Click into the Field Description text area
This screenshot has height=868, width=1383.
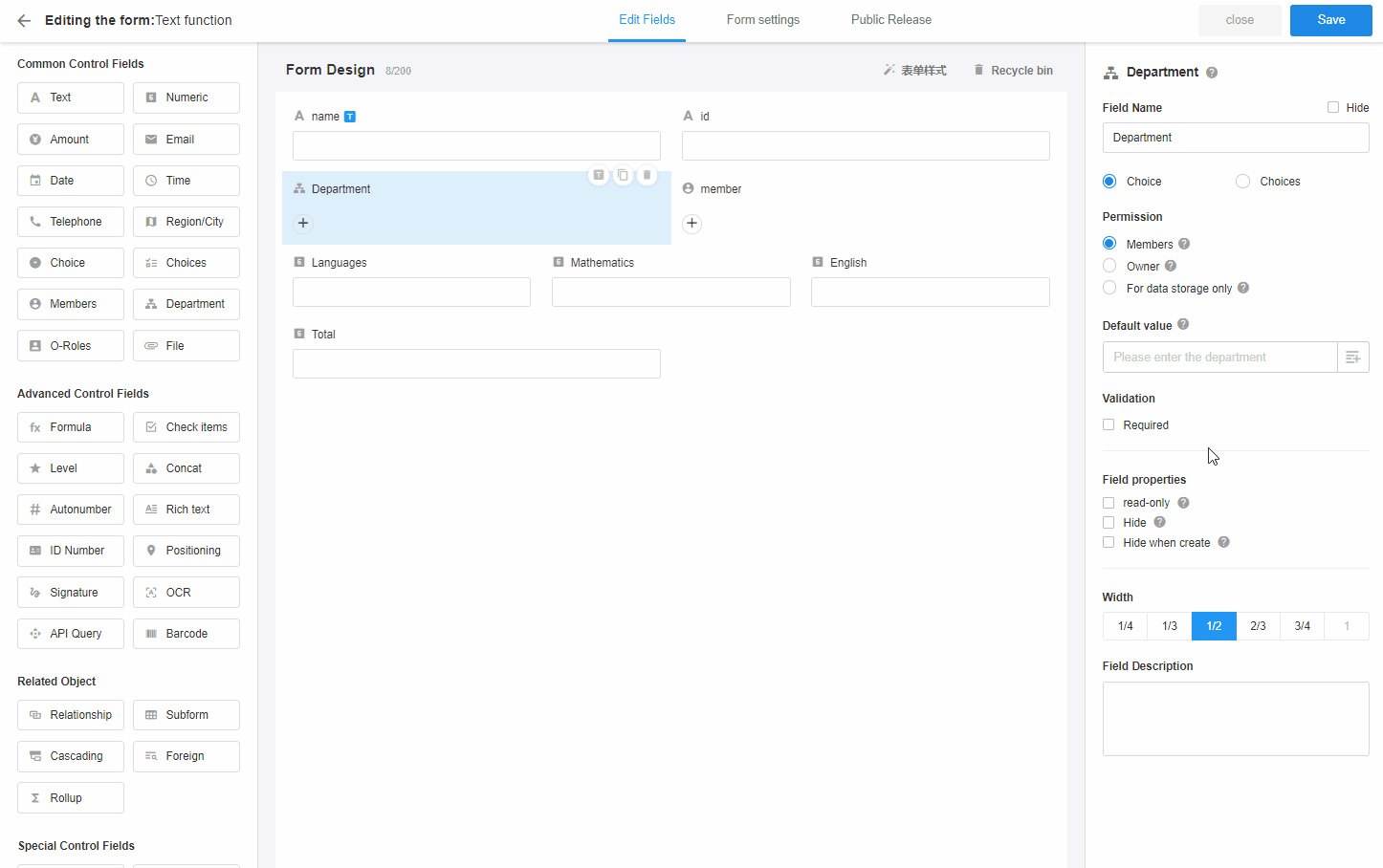tap(1235, 718)
